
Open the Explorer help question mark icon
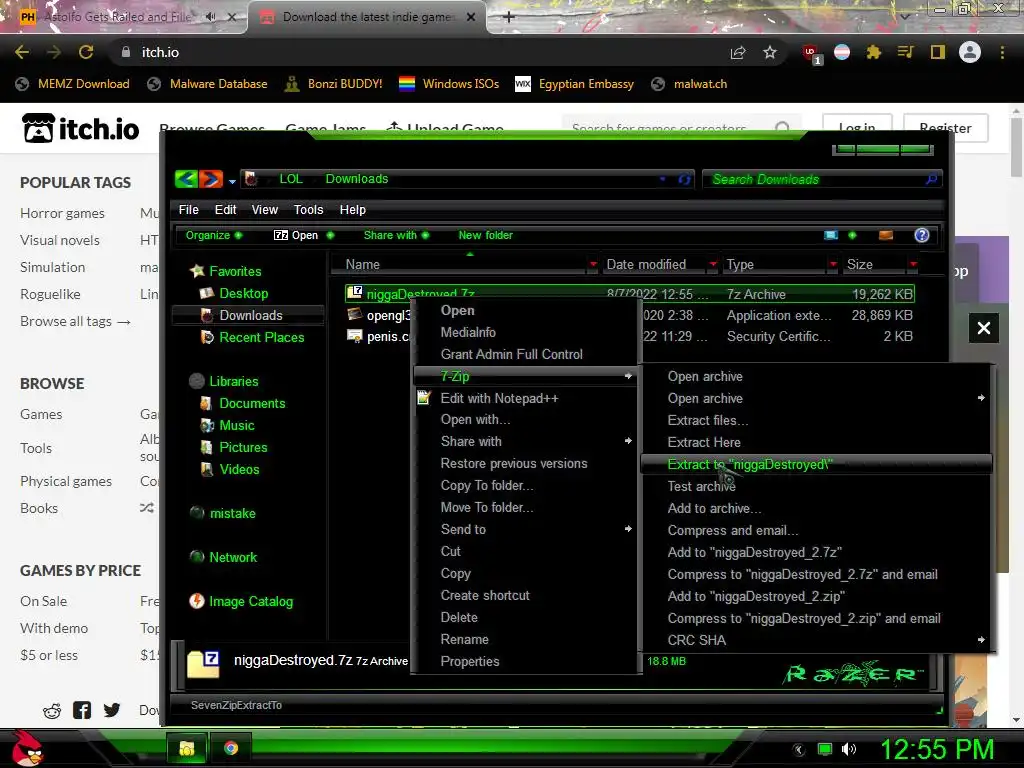point(921,235)
